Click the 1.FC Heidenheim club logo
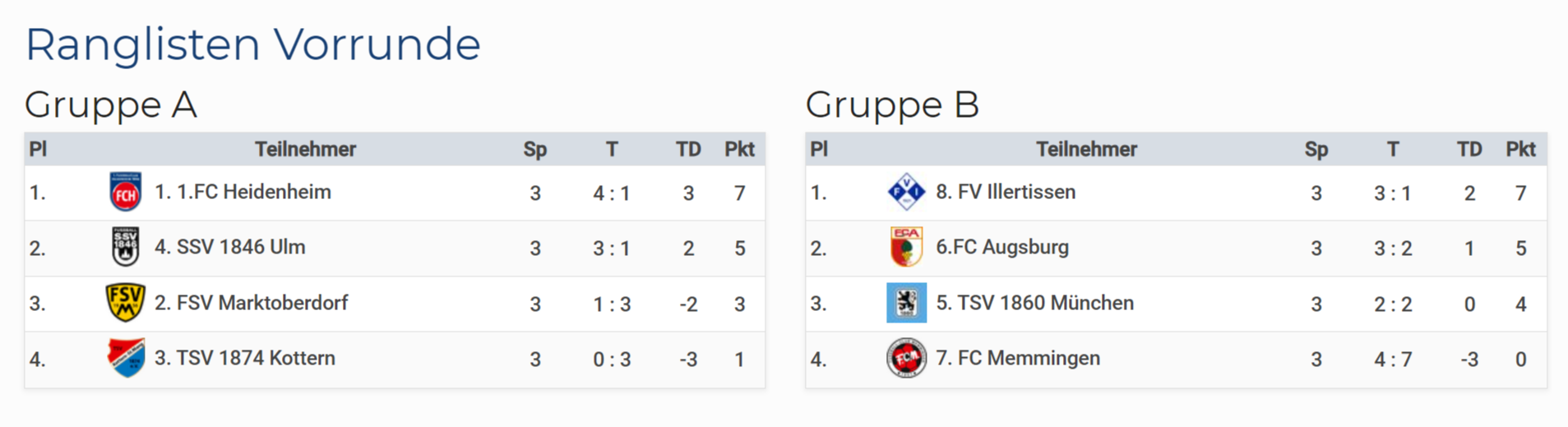Image resolution: width=1568 pixels, height=427 pixels. [126, 193]
